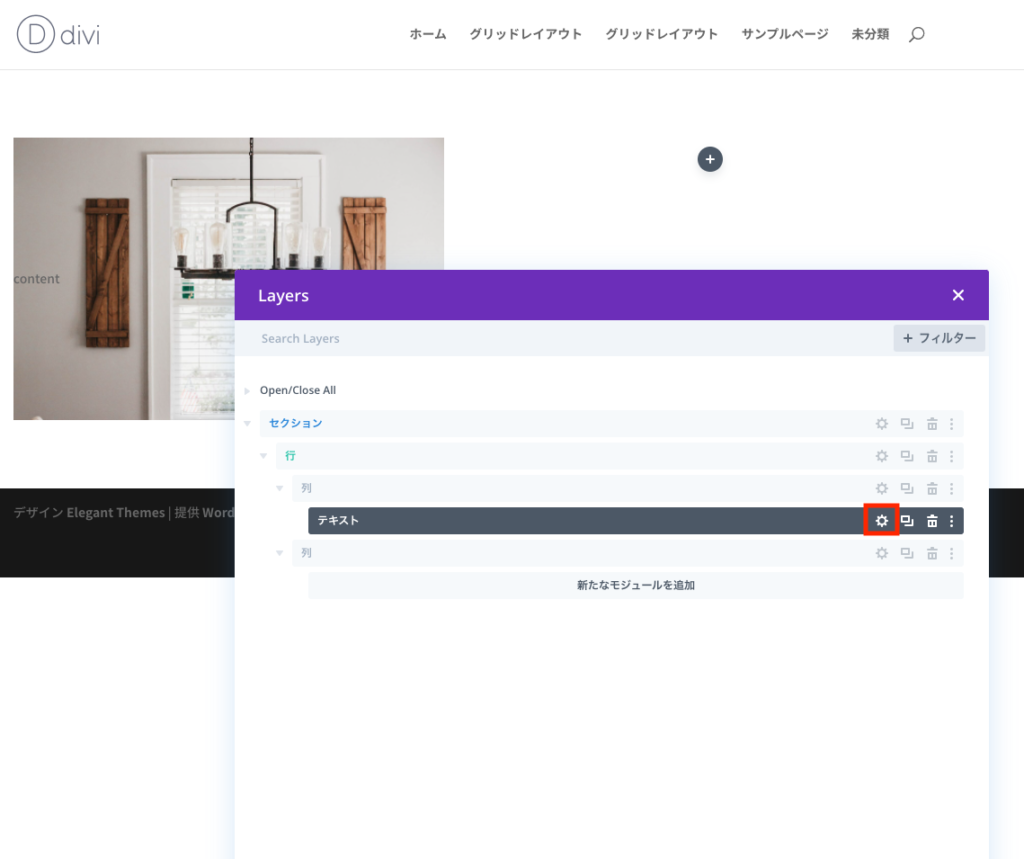Open the サンプルページ menu item
Screen dimensions: 1024x859
[784, 34]
